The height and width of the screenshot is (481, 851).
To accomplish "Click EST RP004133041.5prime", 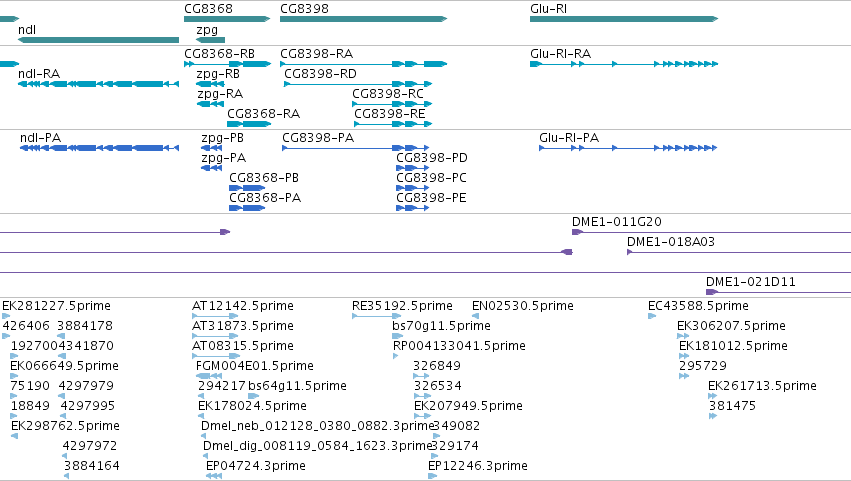I will pyautogui.click(x=459, y=346).
